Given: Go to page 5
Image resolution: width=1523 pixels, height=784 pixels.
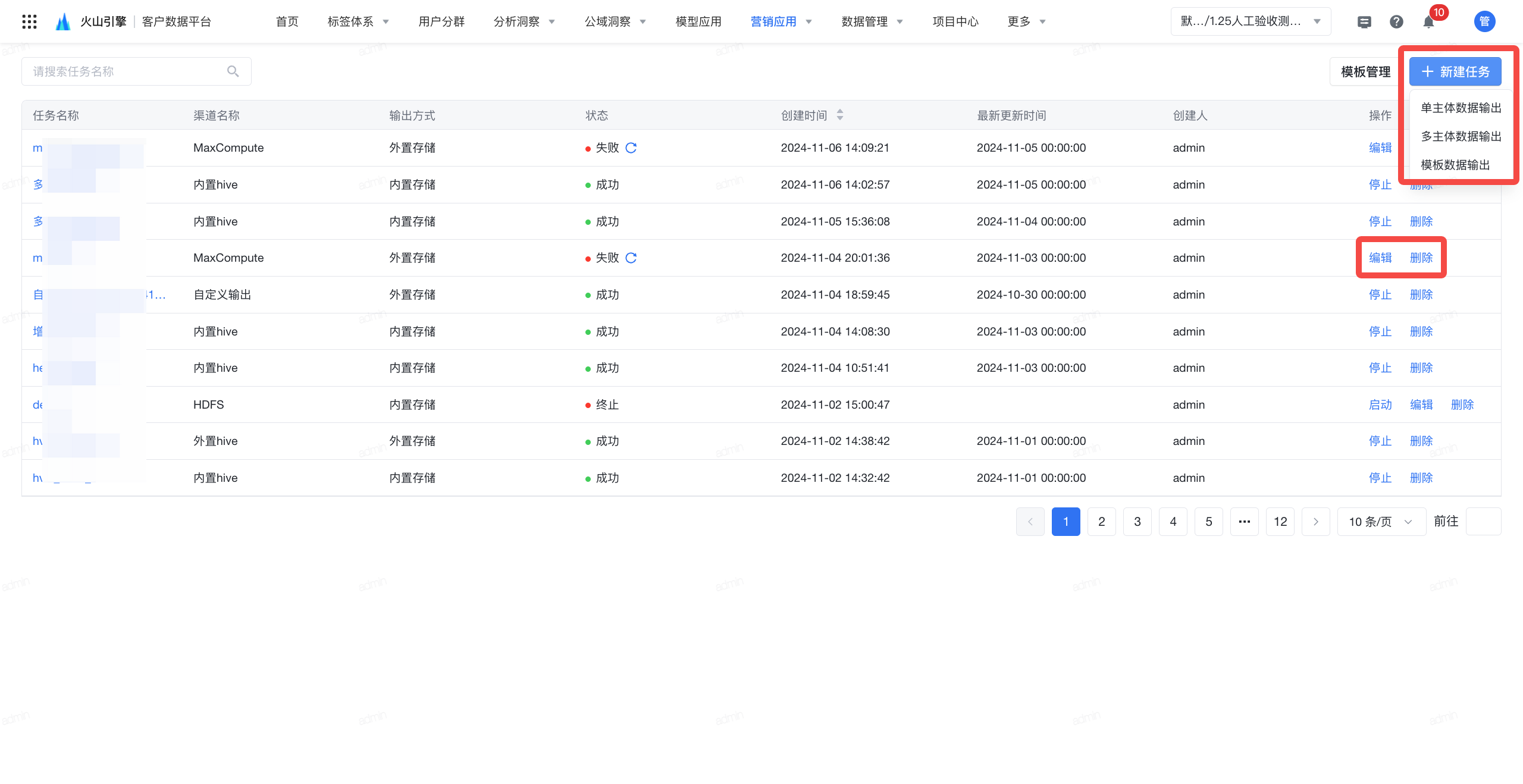Looking at the screenshot, I should pos(1209,522).
